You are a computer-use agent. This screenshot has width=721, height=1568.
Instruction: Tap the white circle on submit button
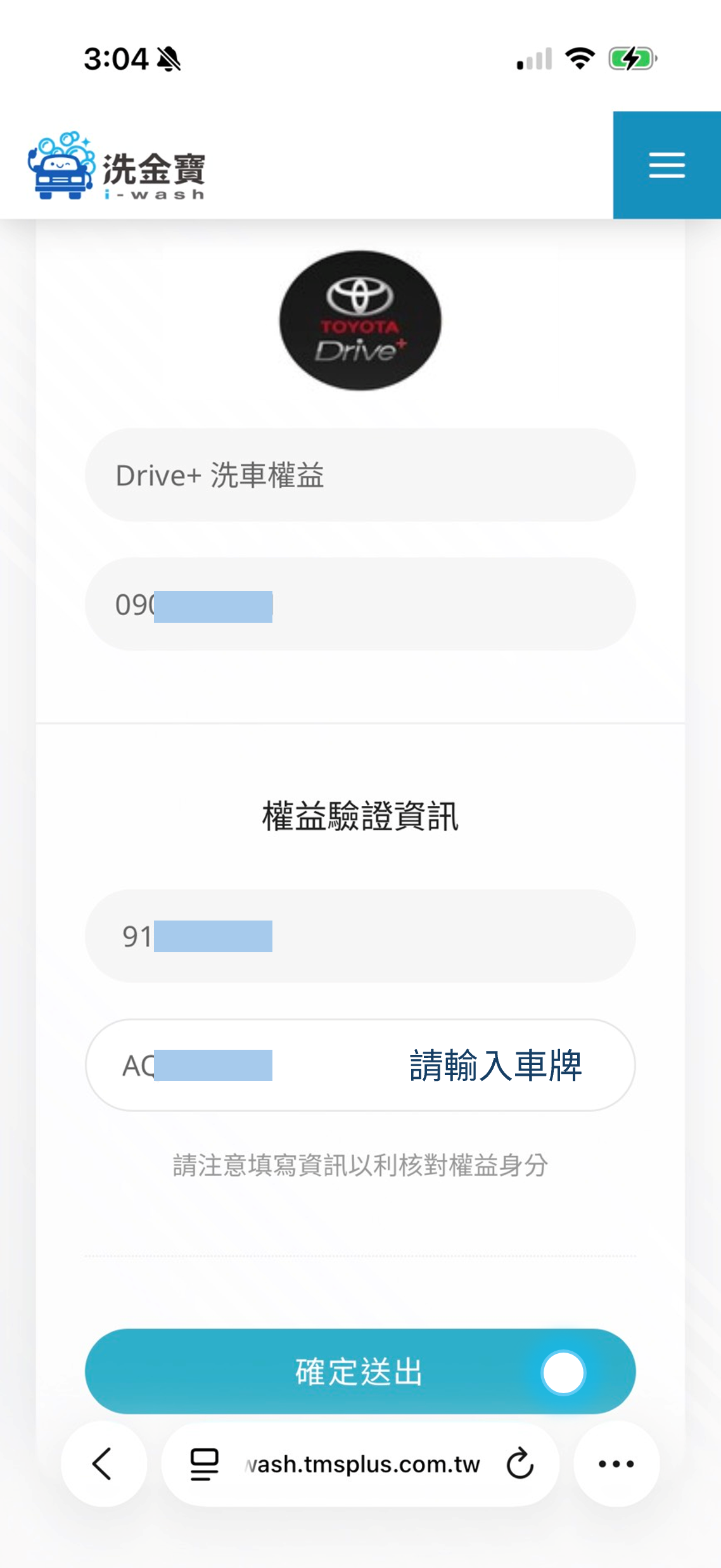point(563,1373)
